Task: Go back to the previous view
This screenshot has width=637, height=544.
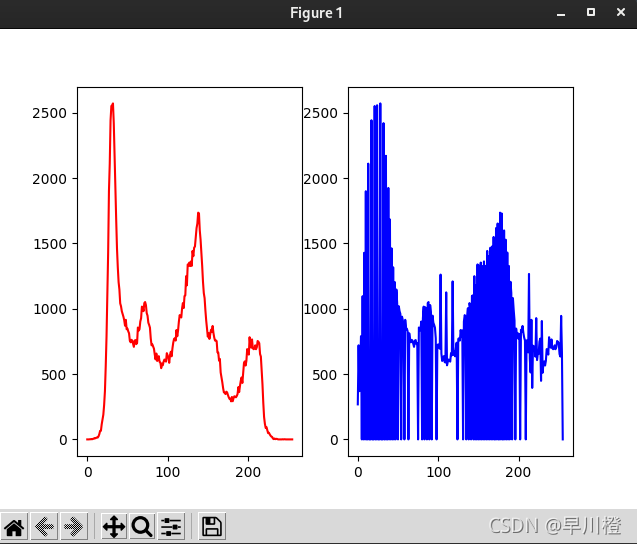Action: tap(44, 527)
